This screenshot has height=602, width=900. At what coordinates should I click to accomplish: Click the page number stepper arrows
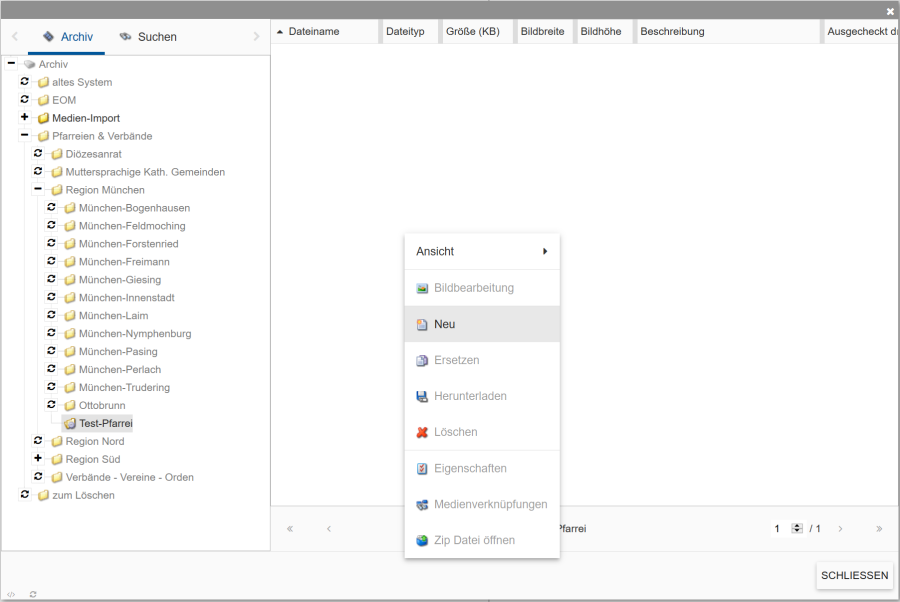(797, 529)
